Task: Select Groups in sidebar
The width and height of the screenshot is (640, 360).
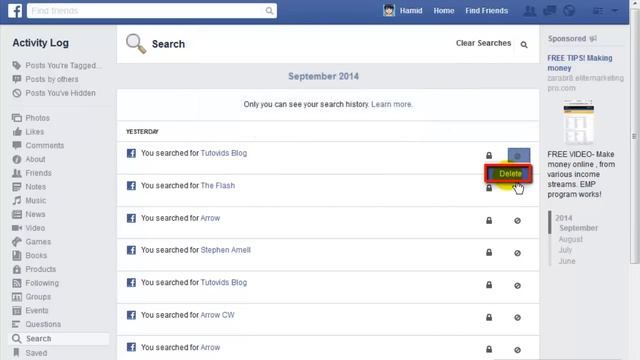Action: [x=31, y=297]
